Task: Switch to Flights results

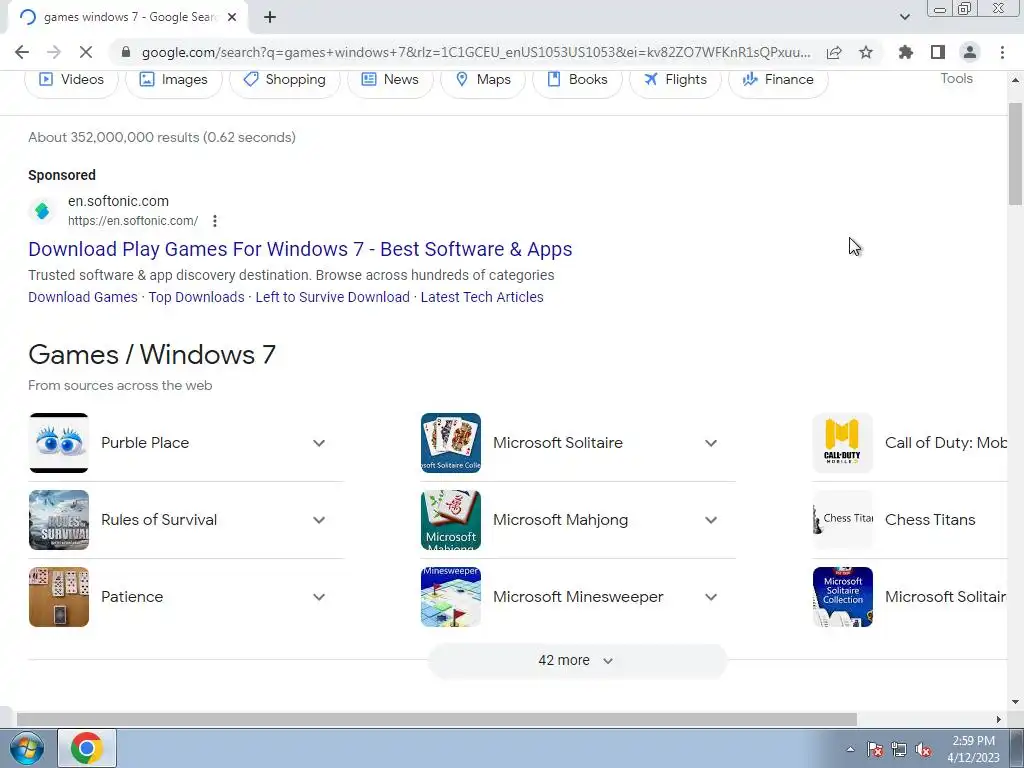Action: click(x=675, y=80)
